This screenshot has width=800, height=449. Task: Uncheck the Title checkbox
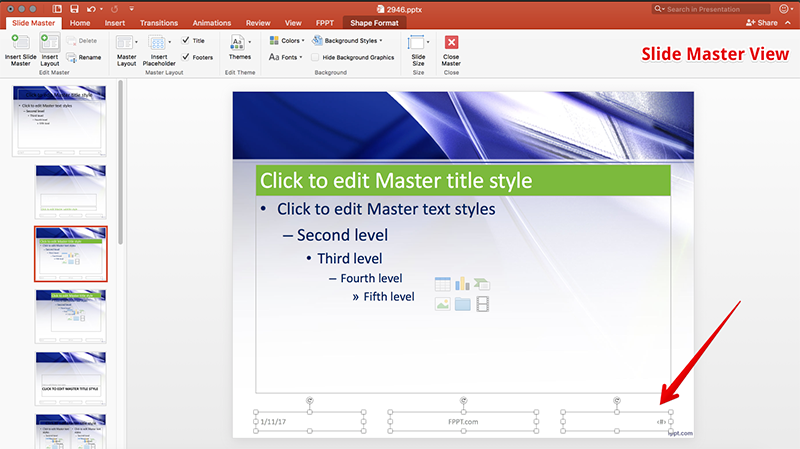186,41
